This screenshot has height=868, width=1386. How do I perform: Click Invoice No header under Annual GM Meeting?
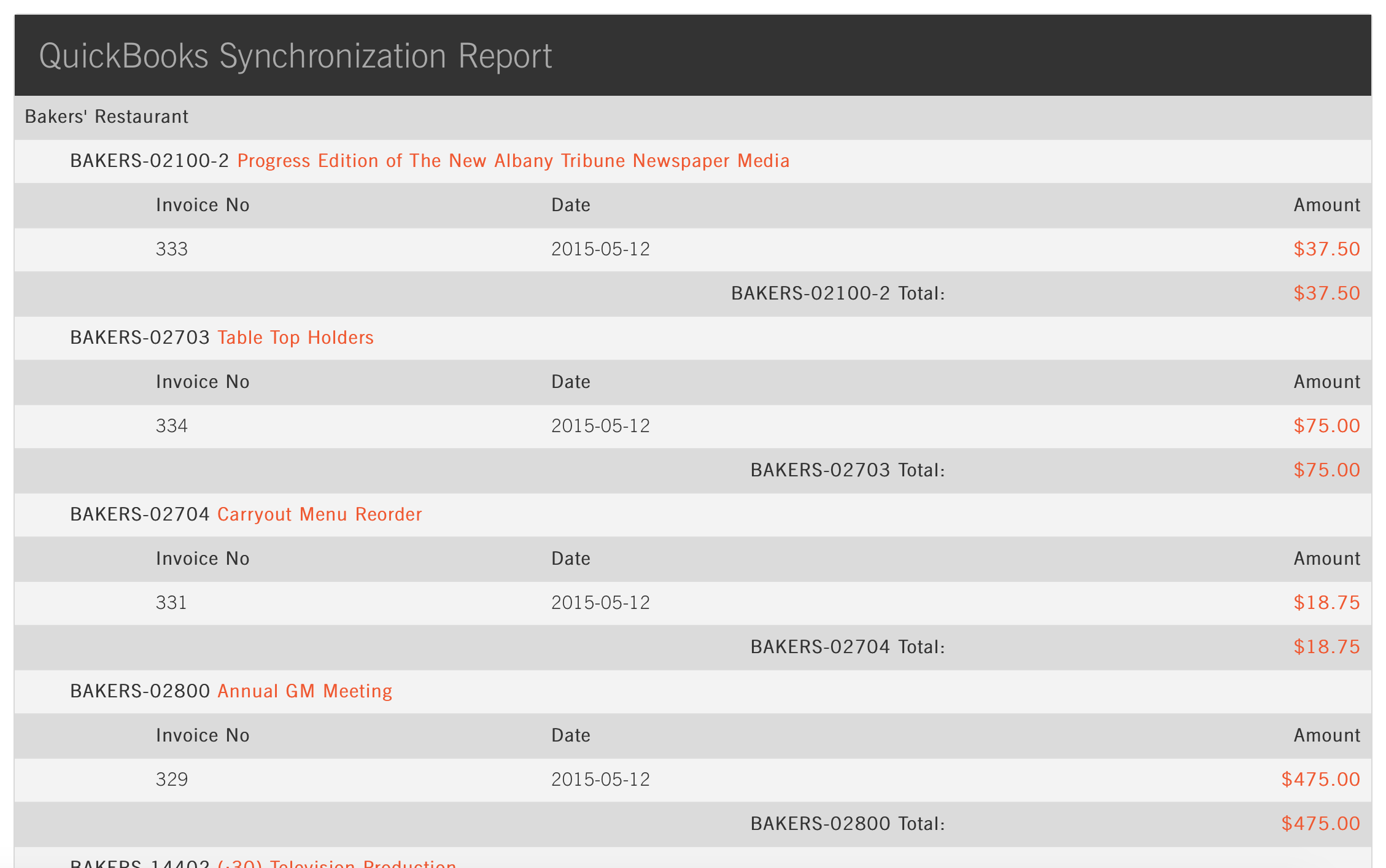coord(203,735)
